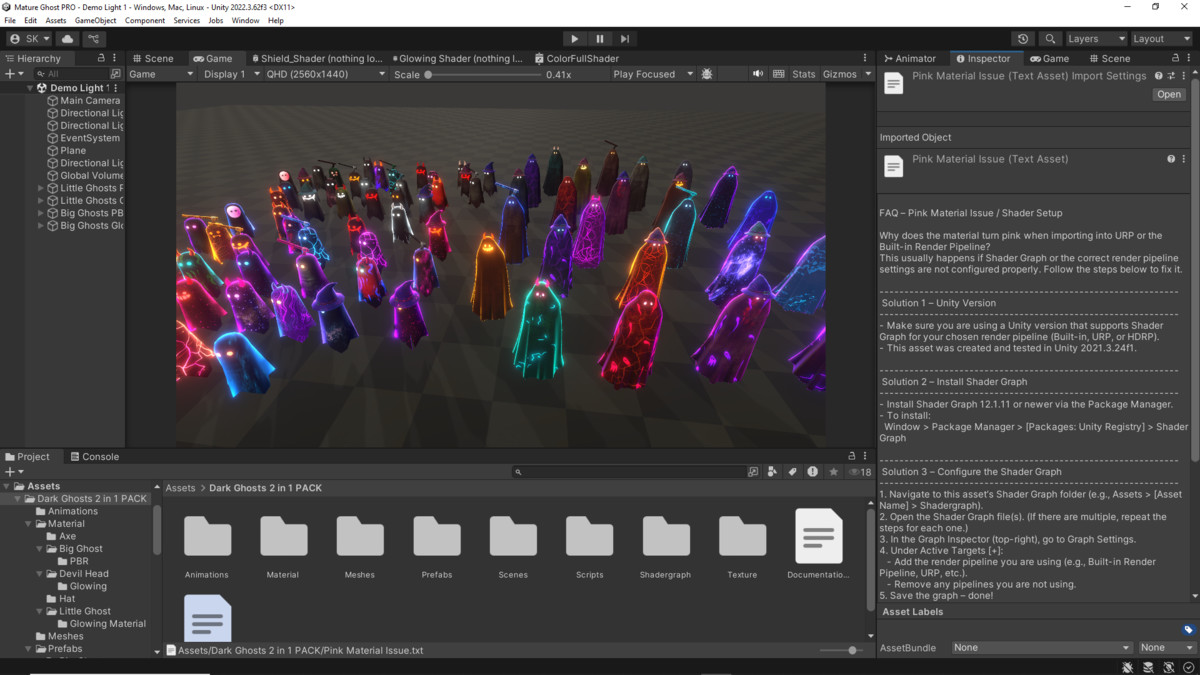
Task: Toggle Stats overlay in Game view
Action: click(803, 74)
